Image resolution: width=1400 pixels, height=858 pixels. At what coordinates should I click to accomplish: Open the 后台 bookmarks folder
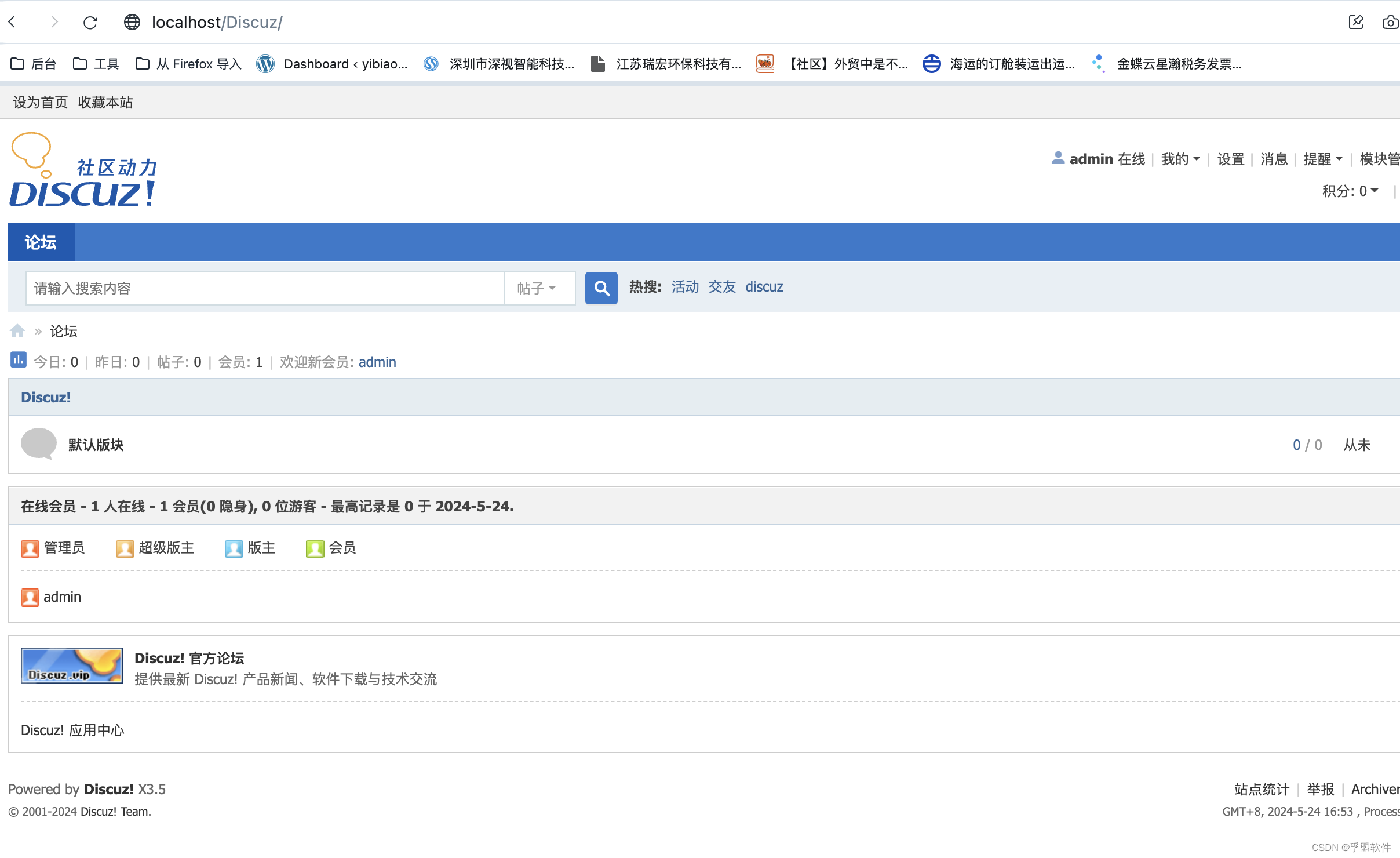(34, 64)
